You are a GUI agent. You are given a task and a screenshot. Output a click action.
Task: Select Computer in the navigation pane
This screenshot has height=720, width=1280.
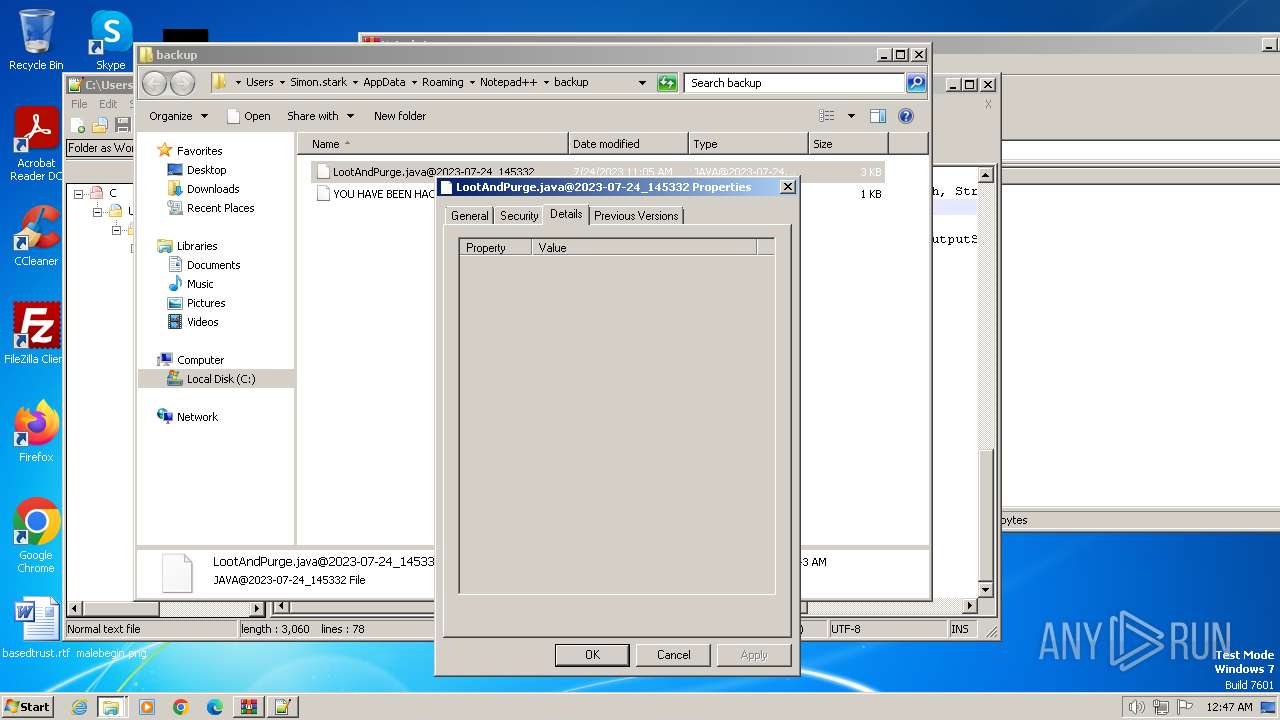click(x=200, y=360)
